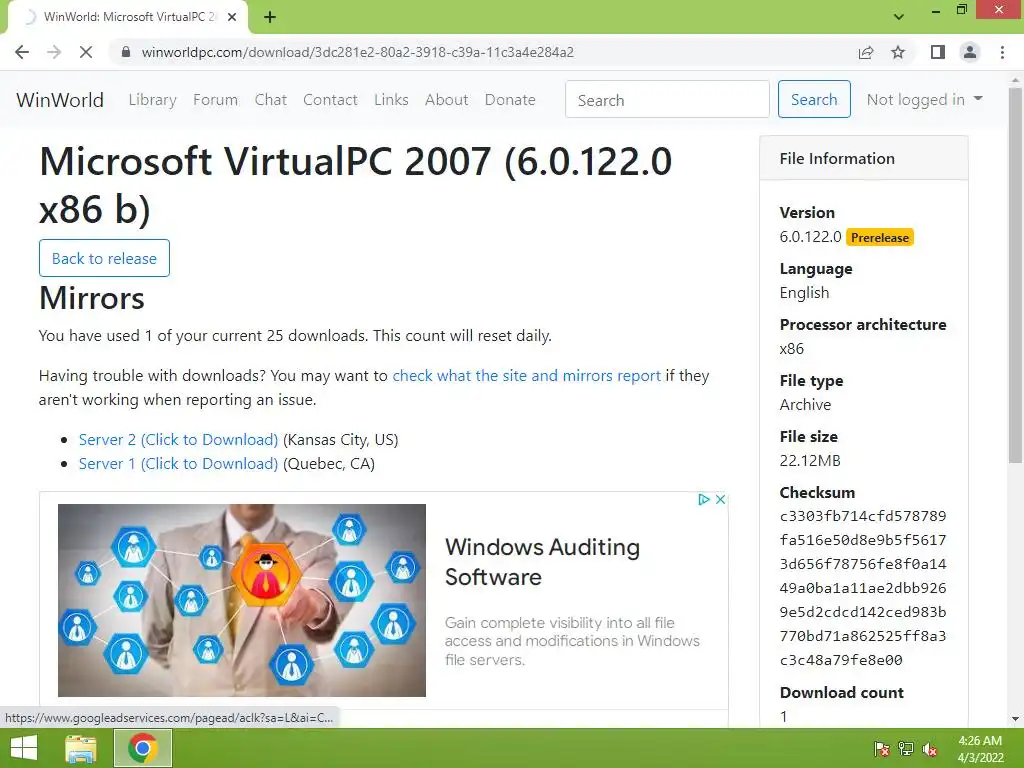Click the Back to release button
Image resolution: width=1024 pixels, height=768 pixels.
coord(104,258)
